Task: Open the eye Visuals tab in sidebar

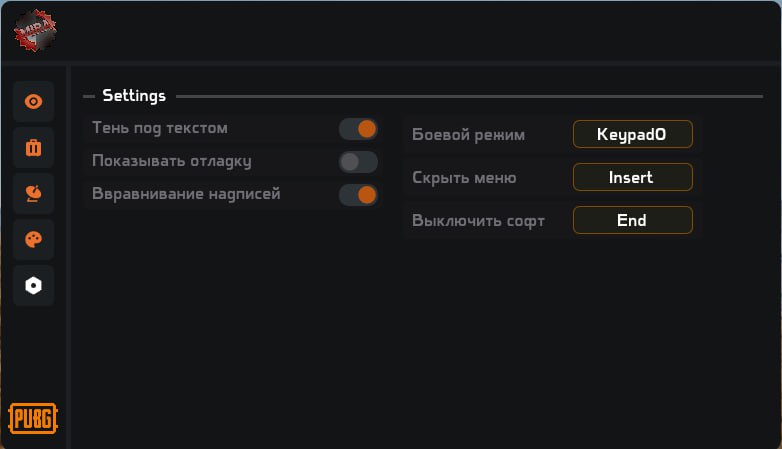Action: point(33,102)
